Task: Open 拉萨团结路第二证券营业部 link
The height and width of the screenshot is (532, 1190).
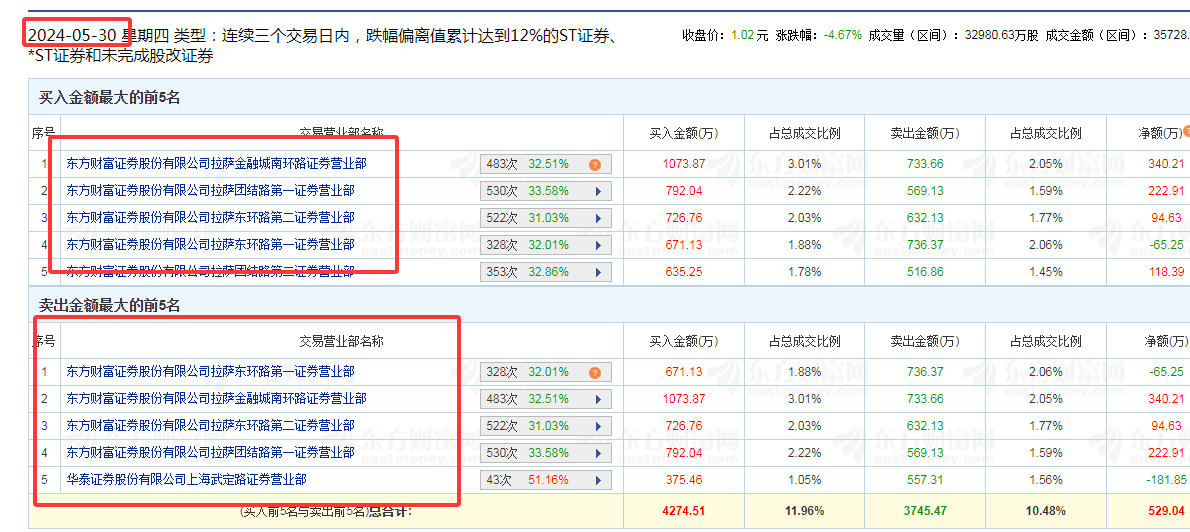Action: coord(210,271)
